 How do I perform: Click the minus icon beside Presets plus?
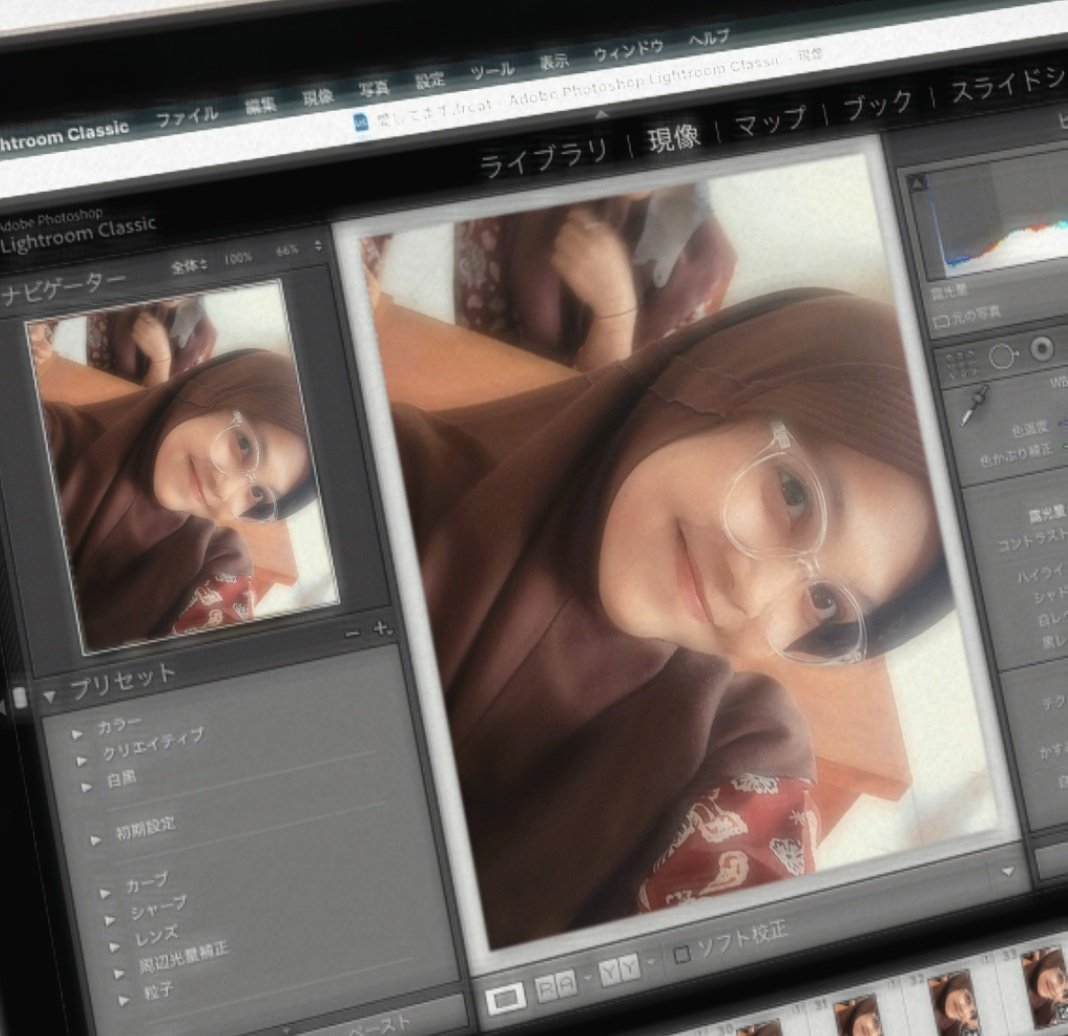point(352,633)
